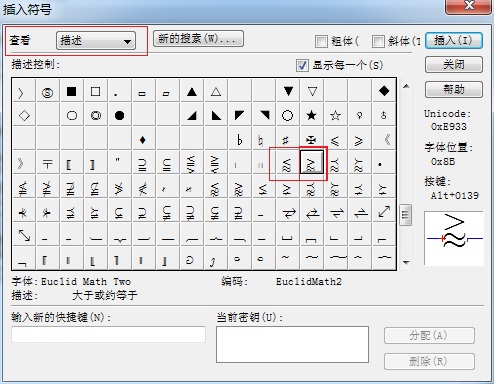494x384 pixels.
Task: Click the enlarged symbol preview image
Action: [x=454, y=238]
